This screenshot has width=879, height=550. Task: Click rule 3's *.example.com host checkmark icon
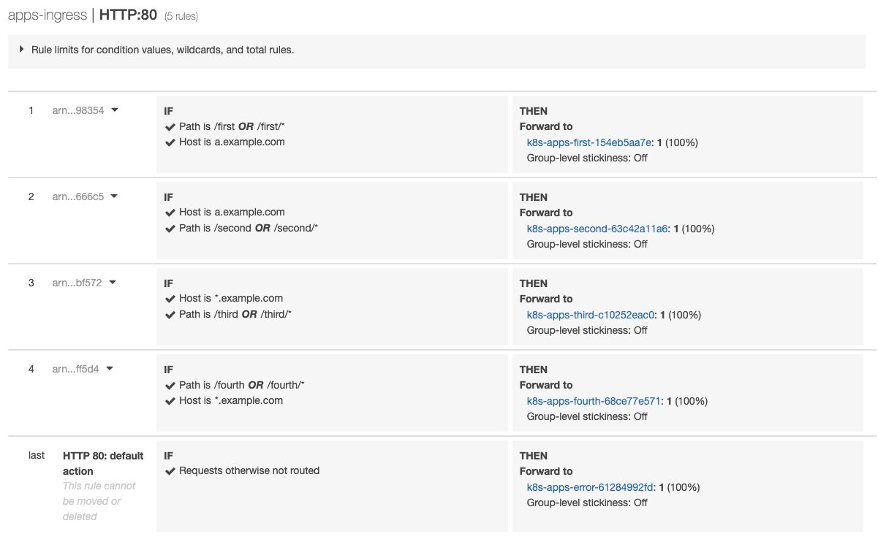tap(170, 299)
